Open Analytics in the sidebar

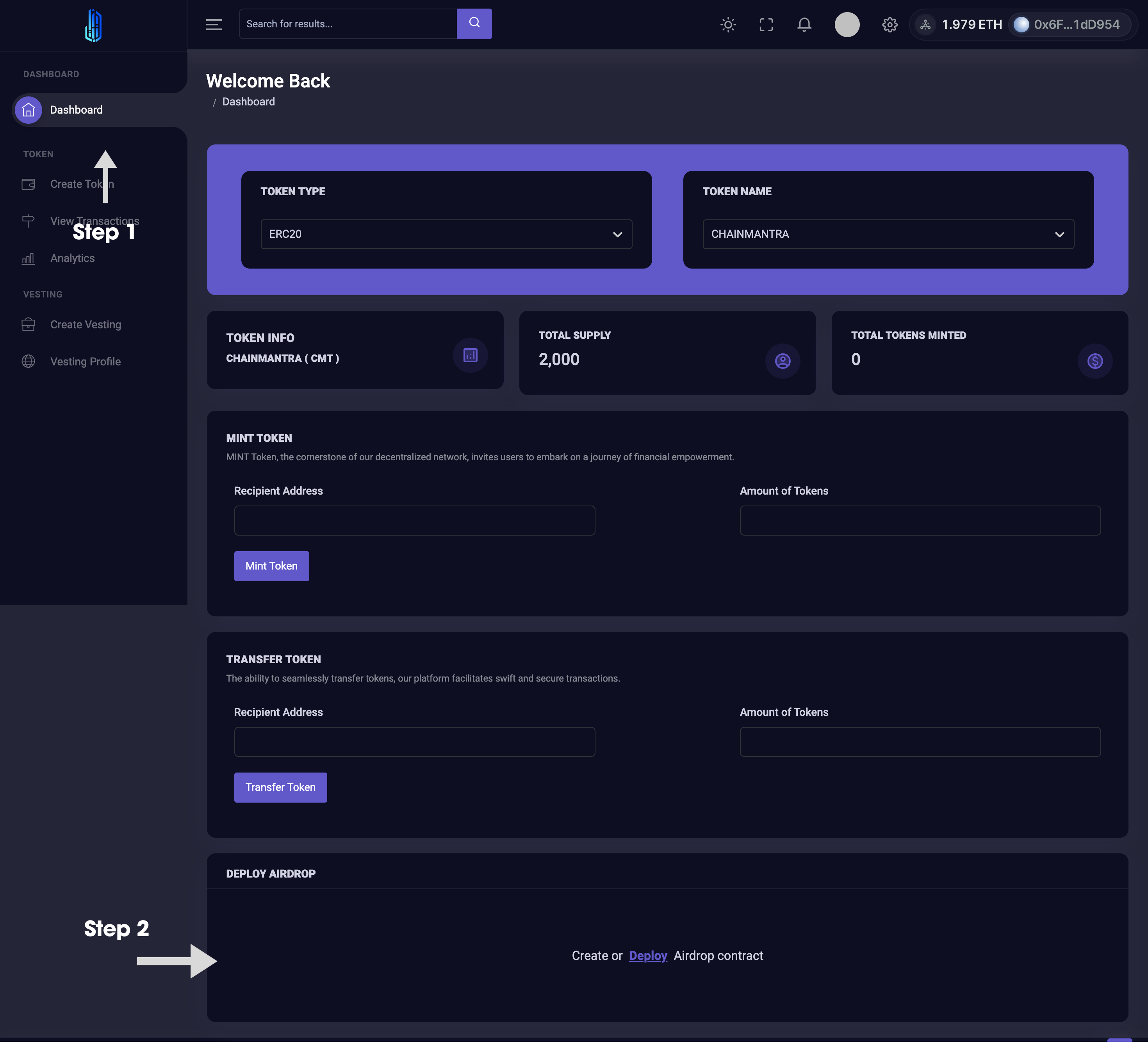click(72, 258)
